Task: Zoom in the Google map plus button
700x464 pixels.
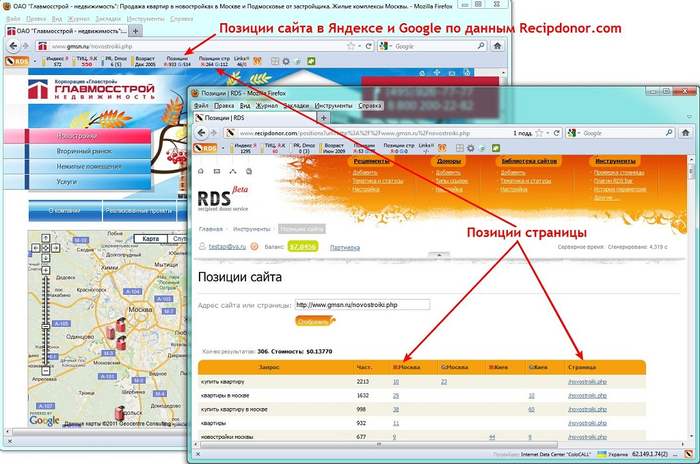Action: (46, 270)
